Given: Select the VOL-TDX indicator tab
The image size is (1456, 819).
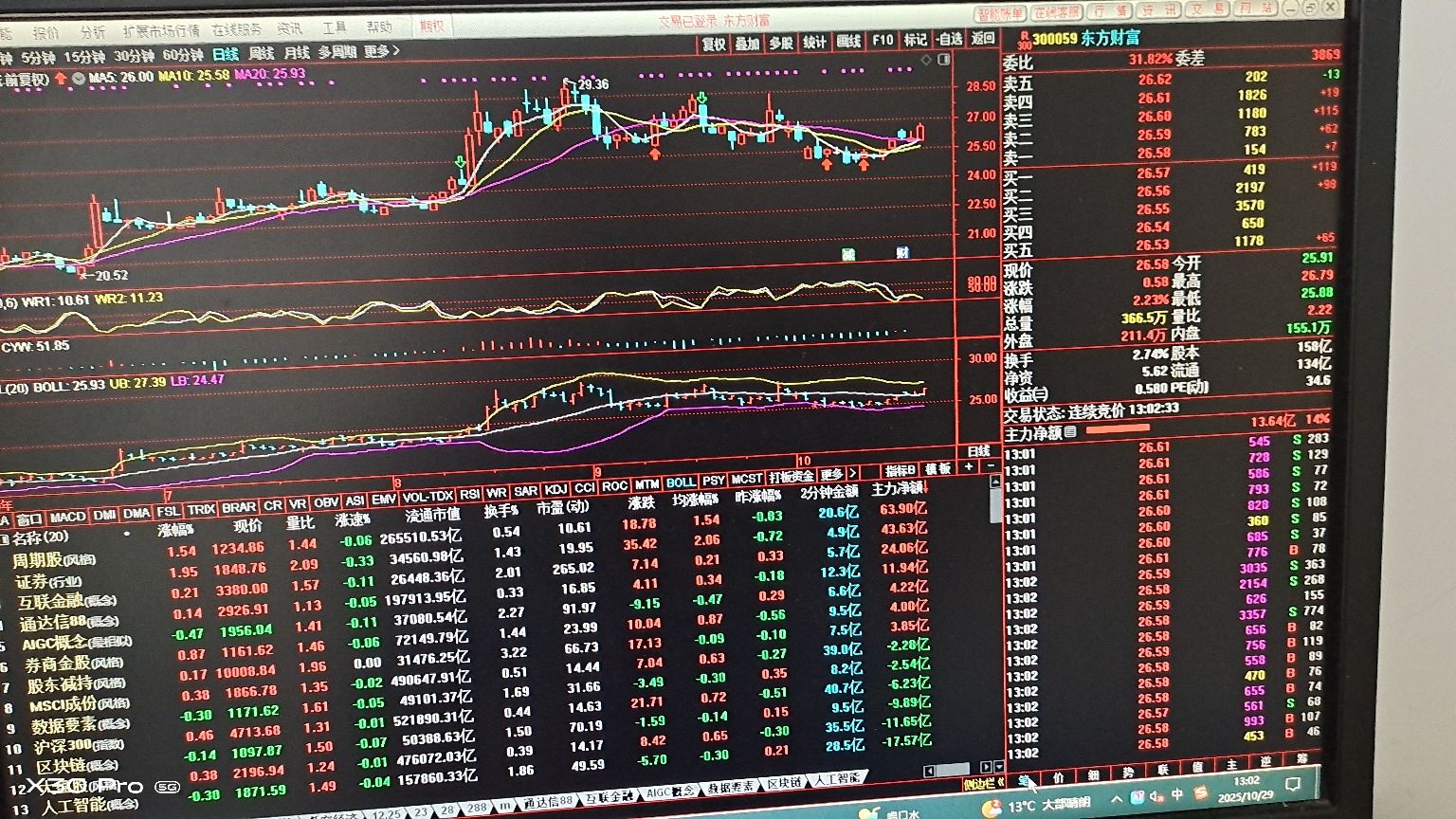Looking at the screenshot, I should coord(428,497).
